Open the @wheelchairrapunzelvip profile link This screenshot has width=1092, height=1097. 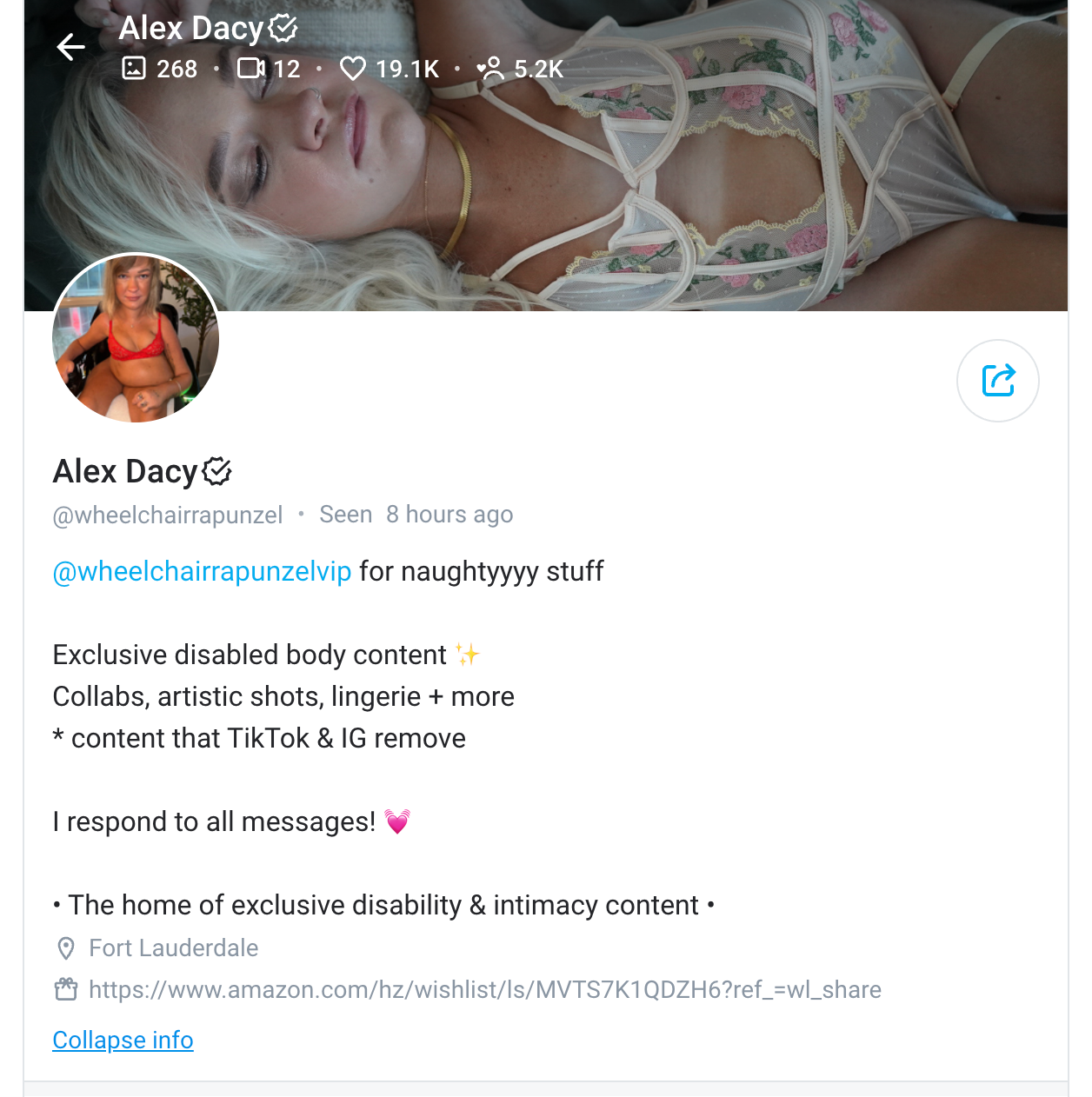[x=202, y=571]
